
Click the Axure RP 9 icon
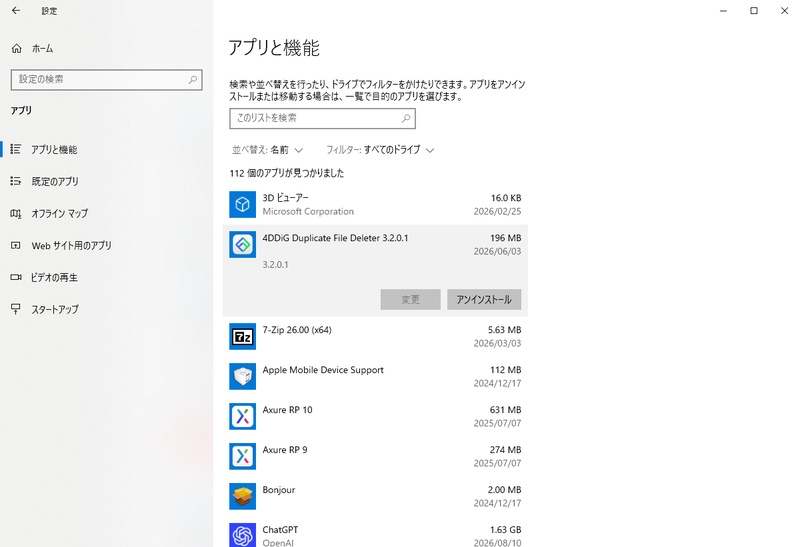click(242, 456)
